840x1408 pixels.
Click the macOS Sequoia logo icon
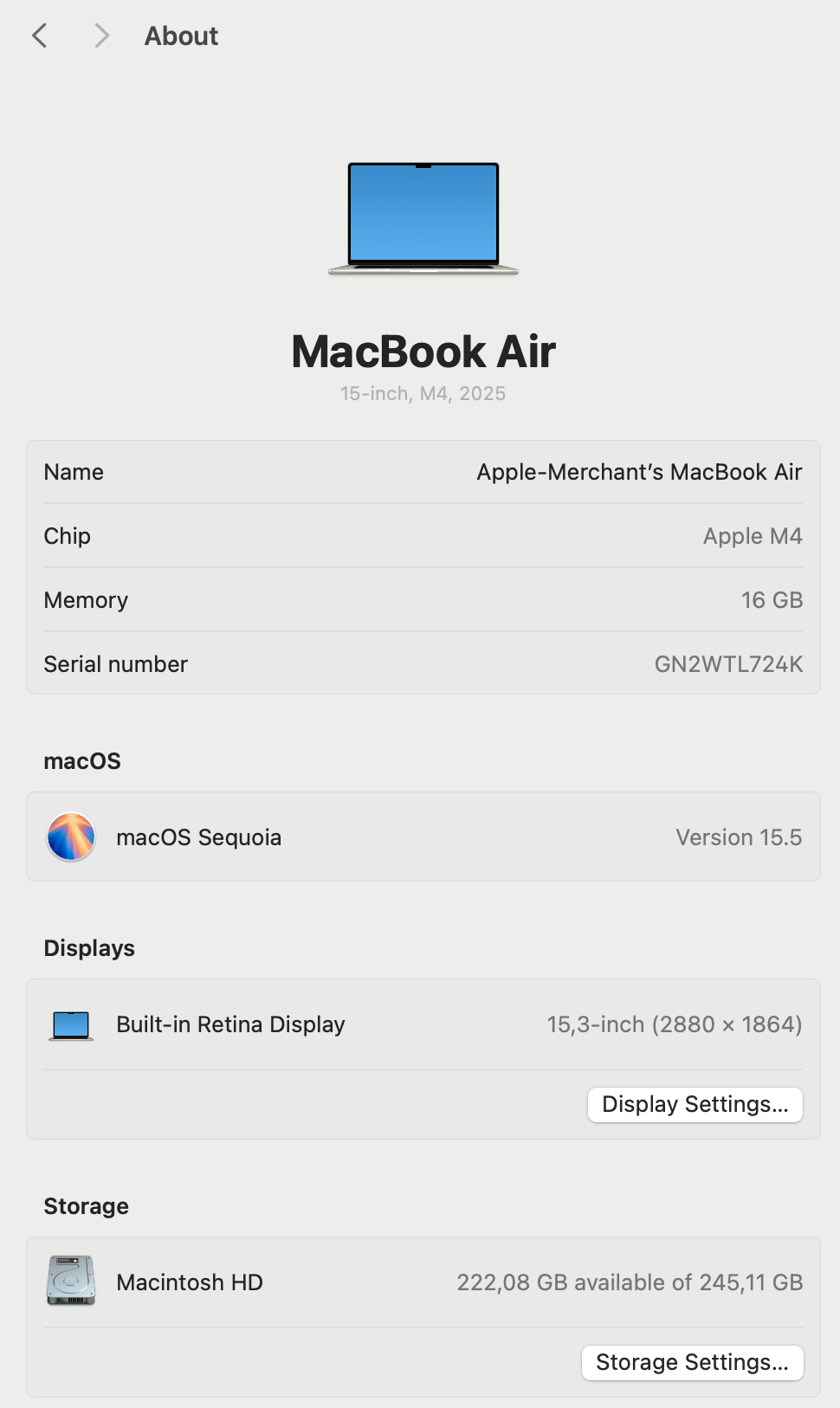pyautogui.click(x=71, y=836)
